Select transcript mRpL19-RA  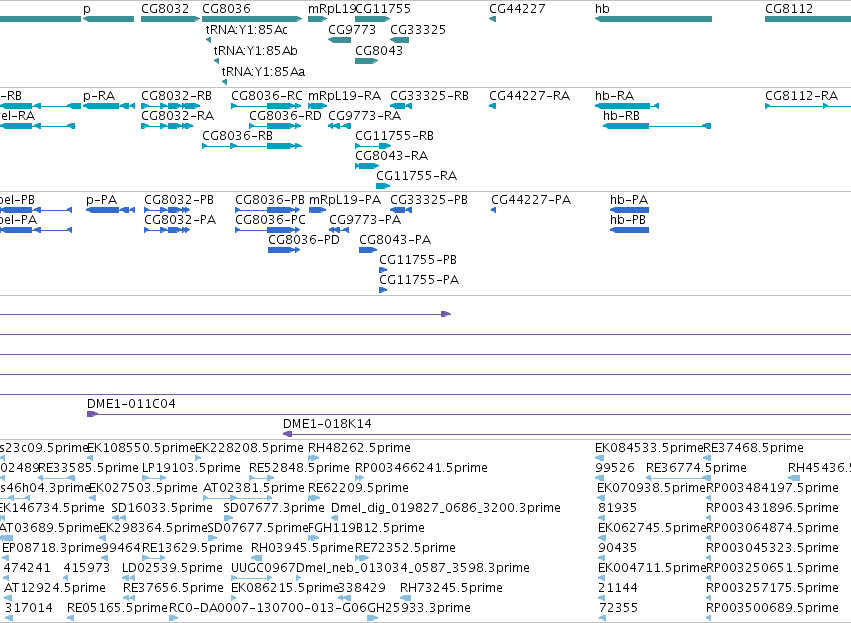click(345, 96)
